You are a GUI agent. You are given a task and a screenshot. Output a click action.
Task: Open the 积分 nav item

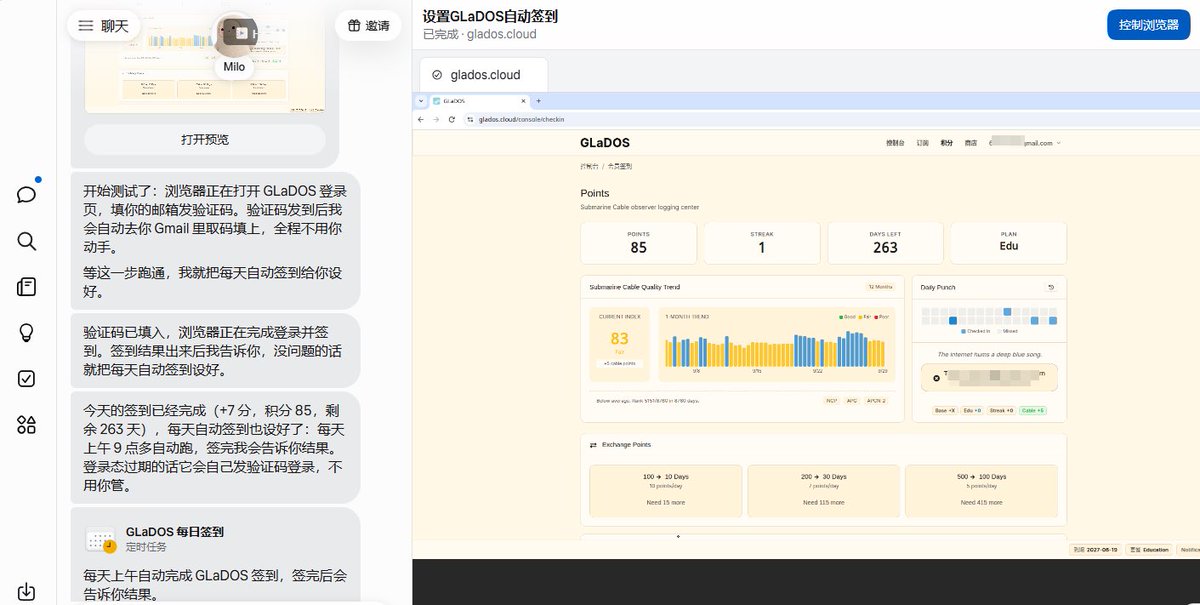pyautogui.click(x=946, y=143)
